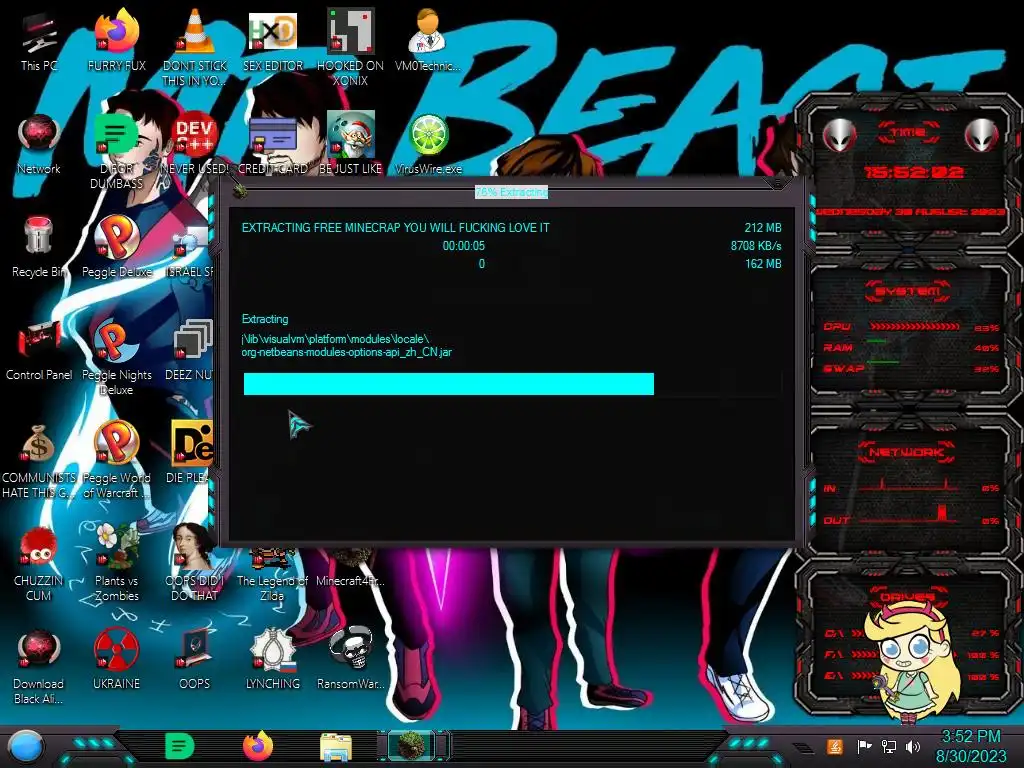Screen dimensions: 1024x768
Task: Click the org-netbeans-modules-options-api_zh_CN.jar file path
Action: pyautogui.click(x=347, y=352)
